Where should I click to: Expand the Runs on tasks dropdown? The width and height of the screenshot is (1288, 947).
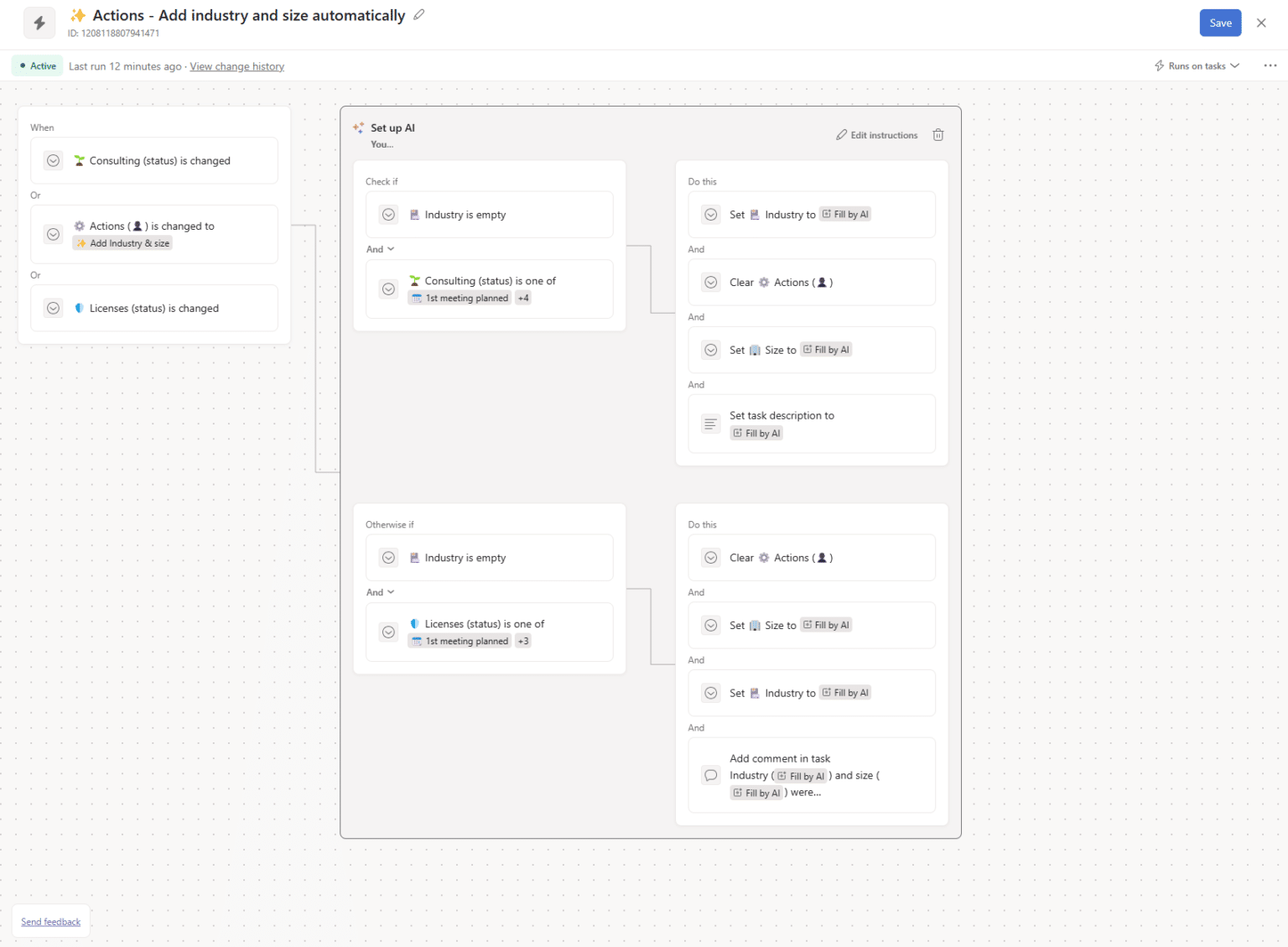[x=1197, y=65]
